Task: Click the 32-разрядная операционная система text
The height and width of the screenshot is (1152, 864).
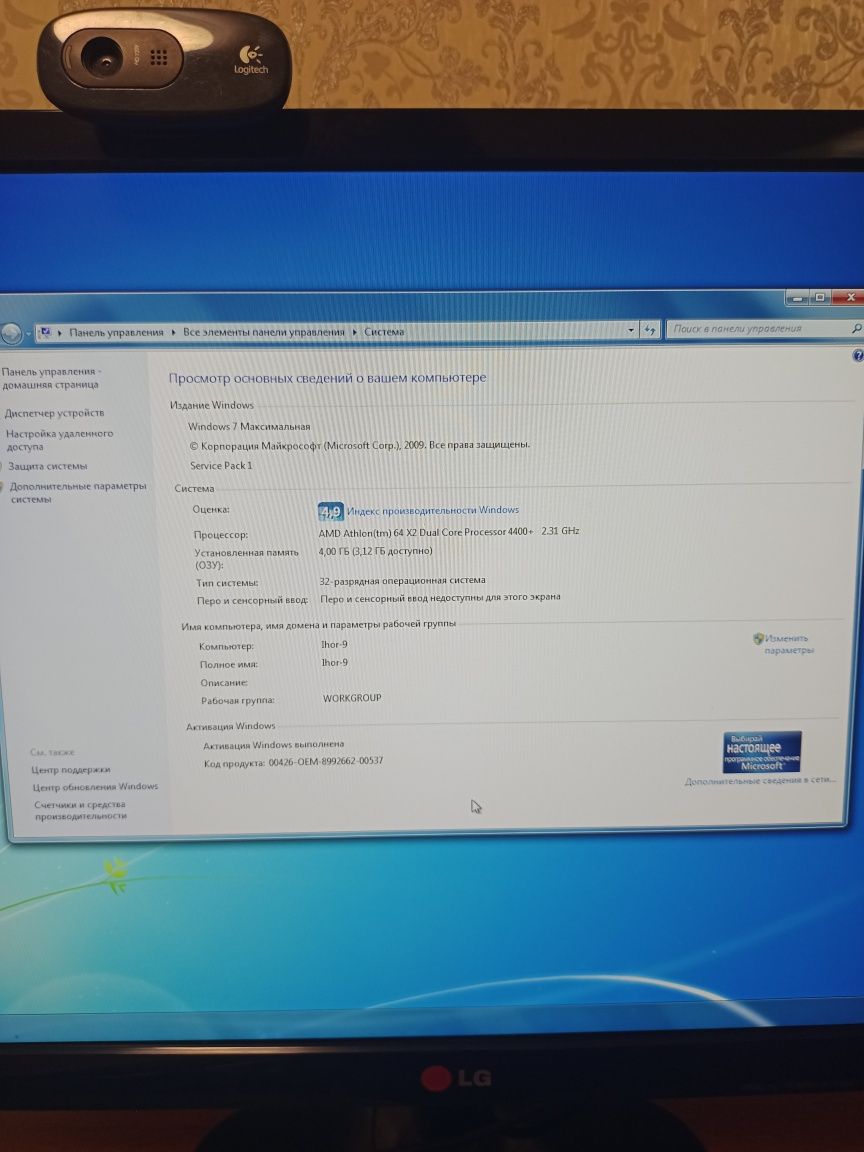Action: tap(403, 580)
